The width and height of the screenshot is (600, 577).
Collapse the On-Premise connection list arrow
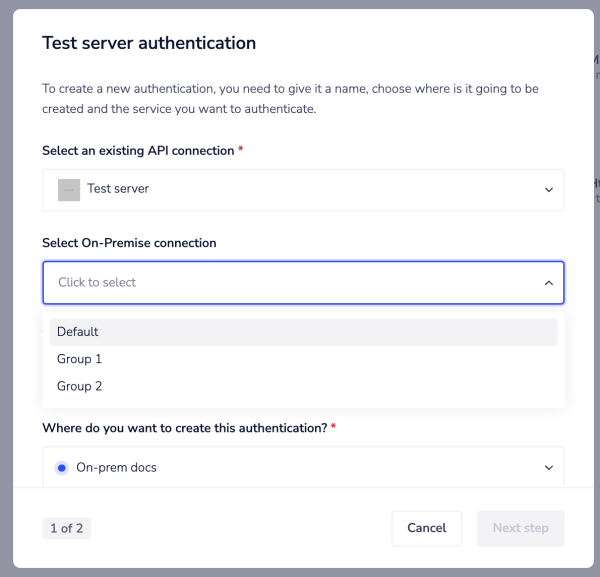coord(548,283)
